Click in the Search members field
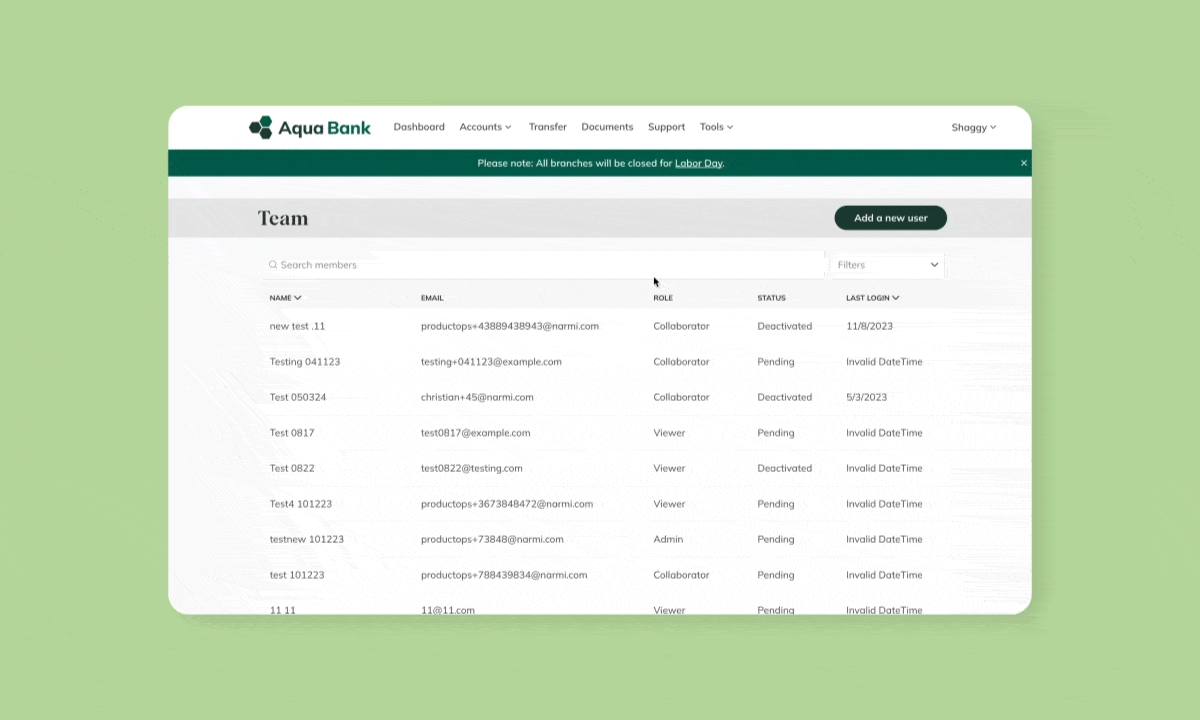 click(x=543, y=265)
